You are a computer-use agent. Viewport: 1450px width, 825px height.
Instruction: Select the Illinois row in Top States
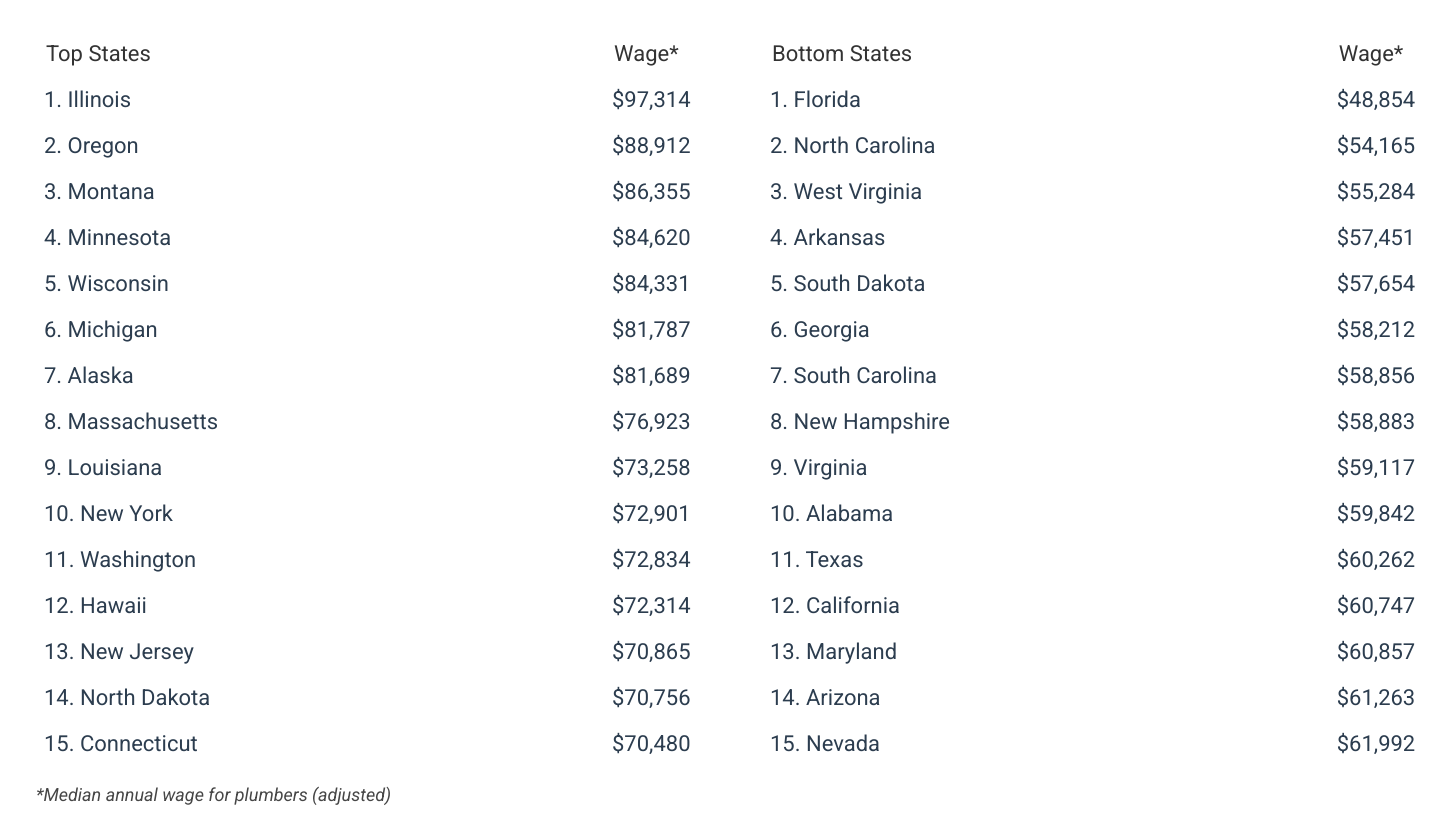[x=88, y=100]
